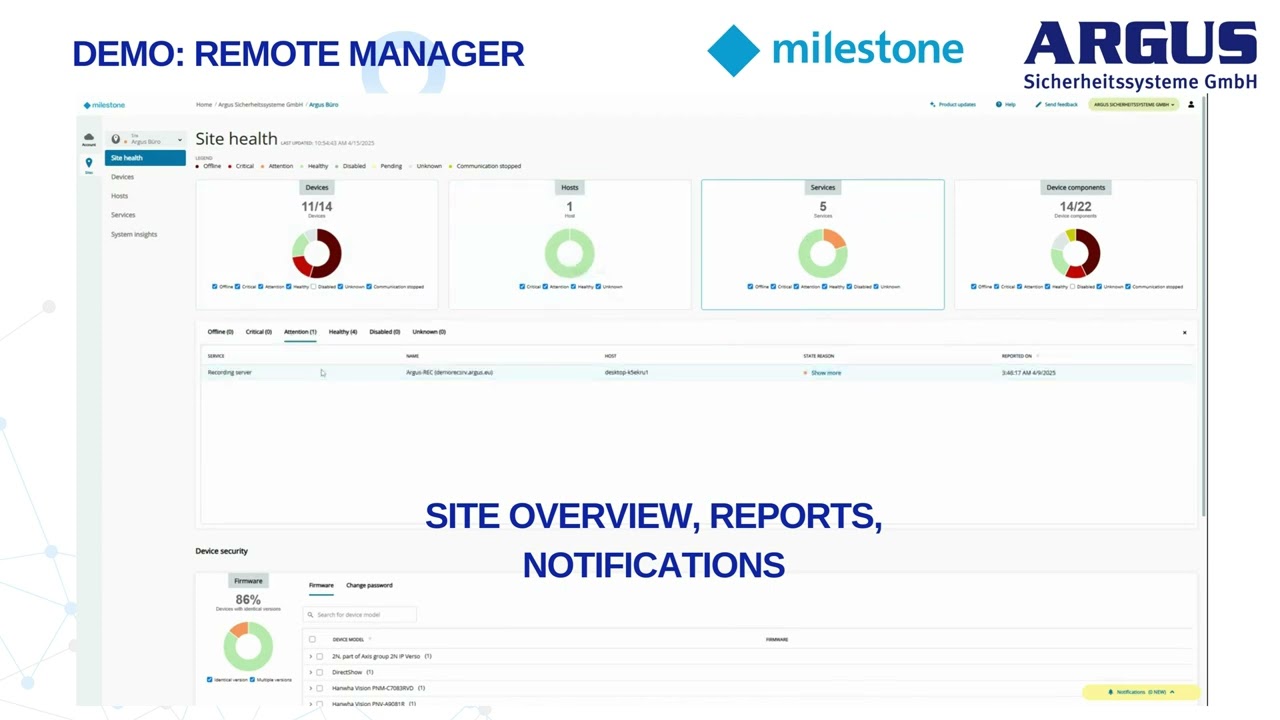The height and width of the screenshot is (720, 1280).
Task: Click the search magnifier icon for device model
Action: click(311, 614)
